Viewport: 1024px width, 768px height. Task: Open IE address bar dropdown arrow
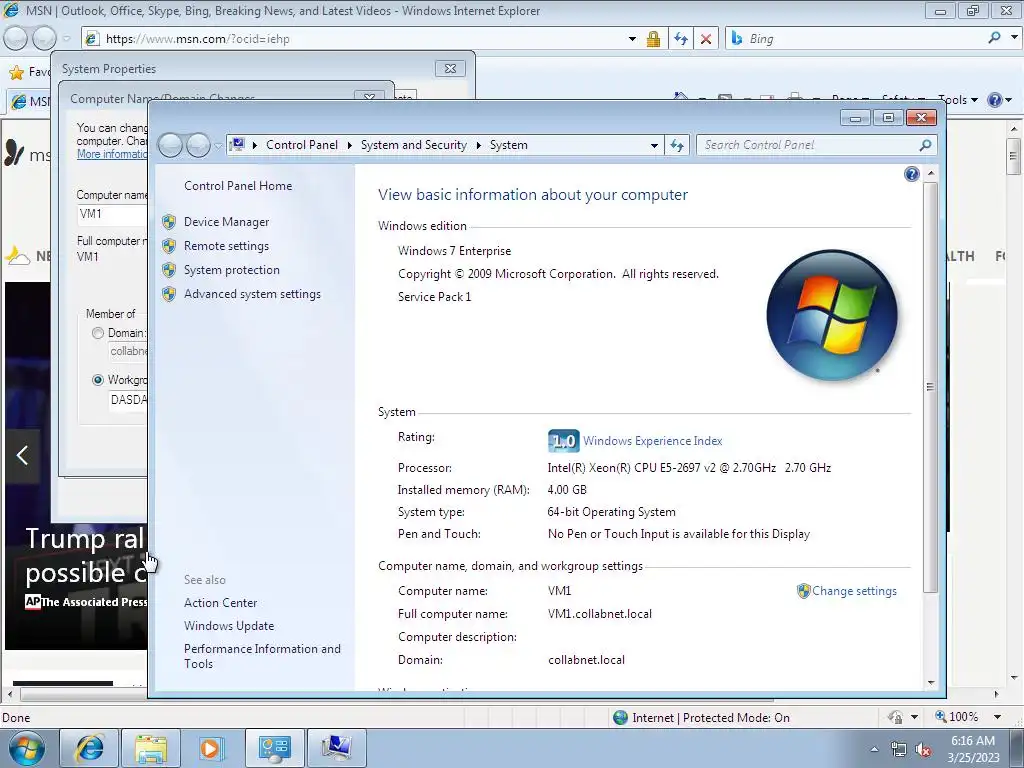click(632, 39)
